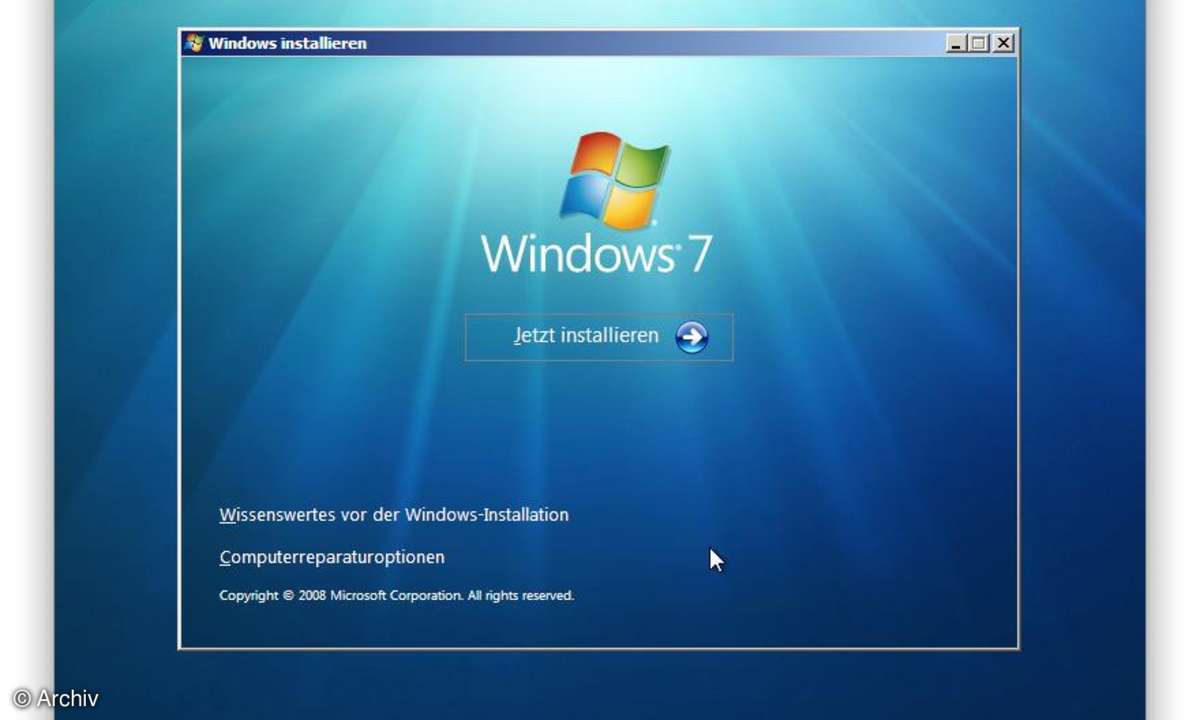Click the Windows flag icon in title bar
Screen dimensions: 1200x720
click(x=194, y=43)
